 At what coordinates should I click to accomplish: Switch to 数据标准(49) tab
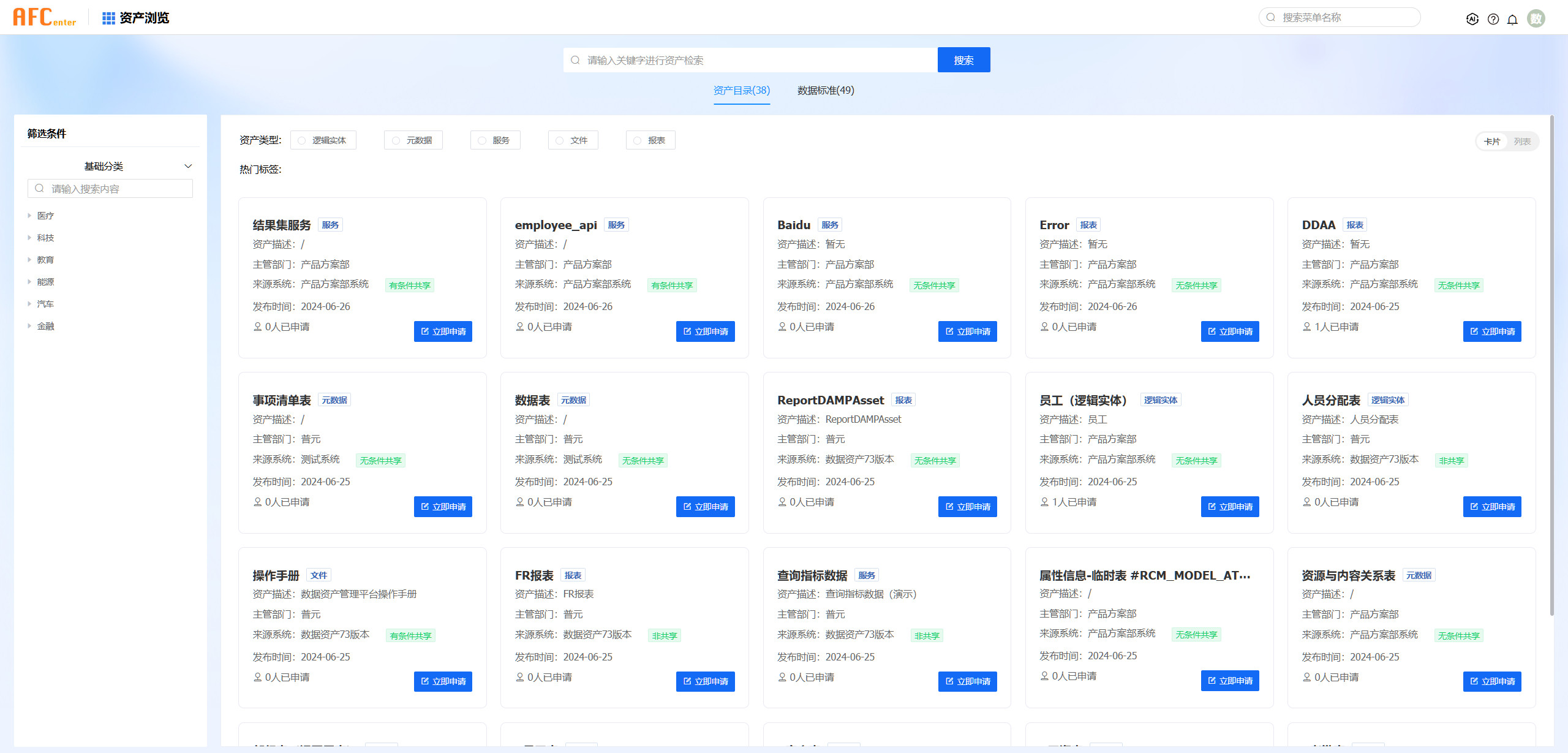click(x=825, y=91)
